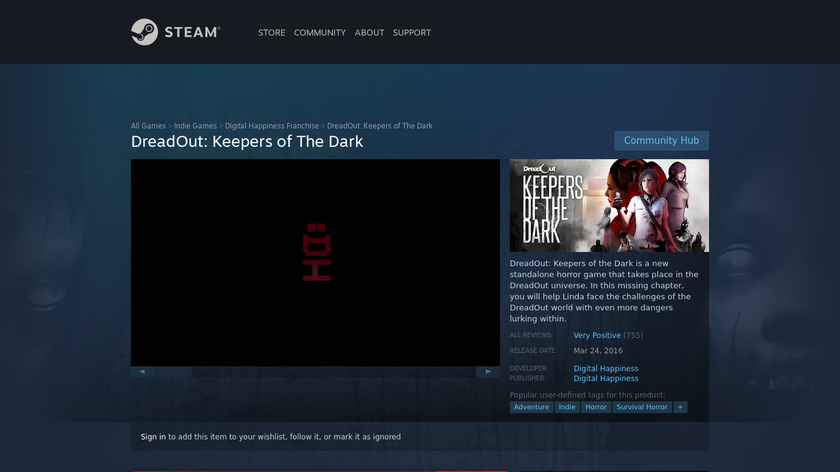Go to the ABOUT page
840x472 pixels.
pos(369,33)
